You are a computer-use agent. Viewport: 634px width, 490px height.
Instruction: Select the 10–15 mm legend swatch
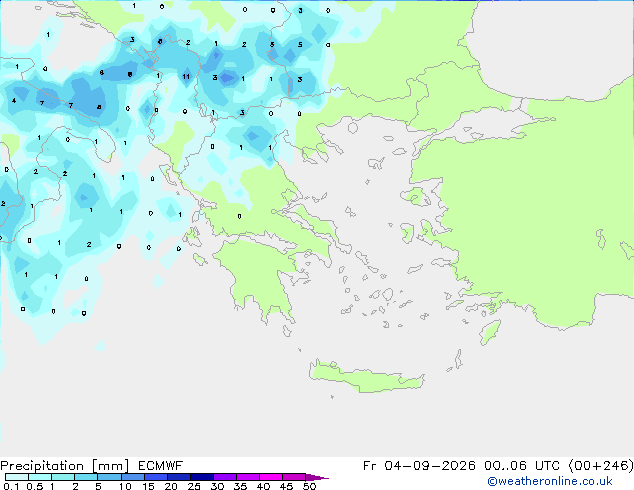point(132,477)
